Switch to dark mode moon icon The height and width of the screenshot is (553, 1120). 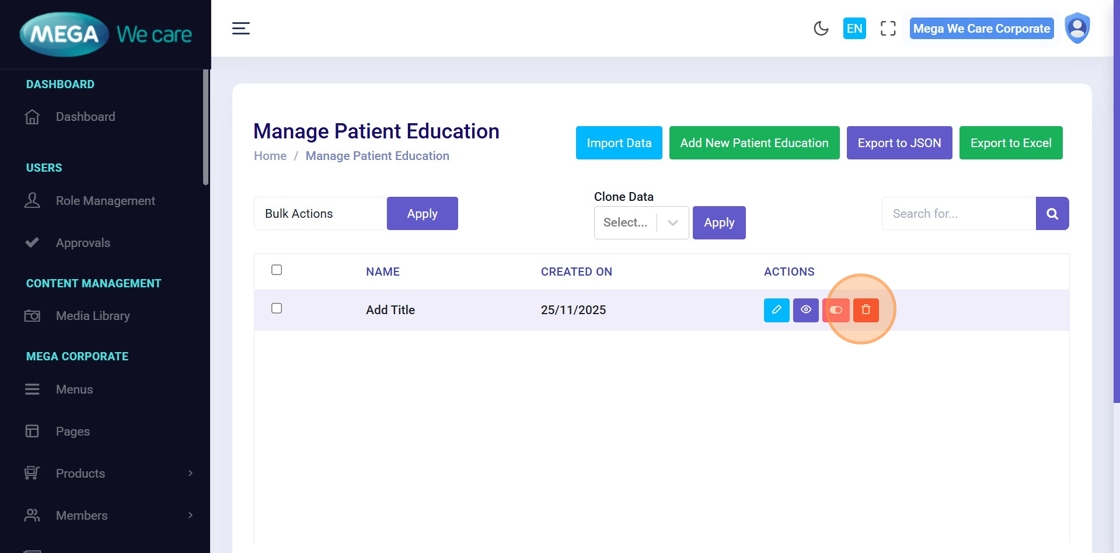(x=821, y=28)
